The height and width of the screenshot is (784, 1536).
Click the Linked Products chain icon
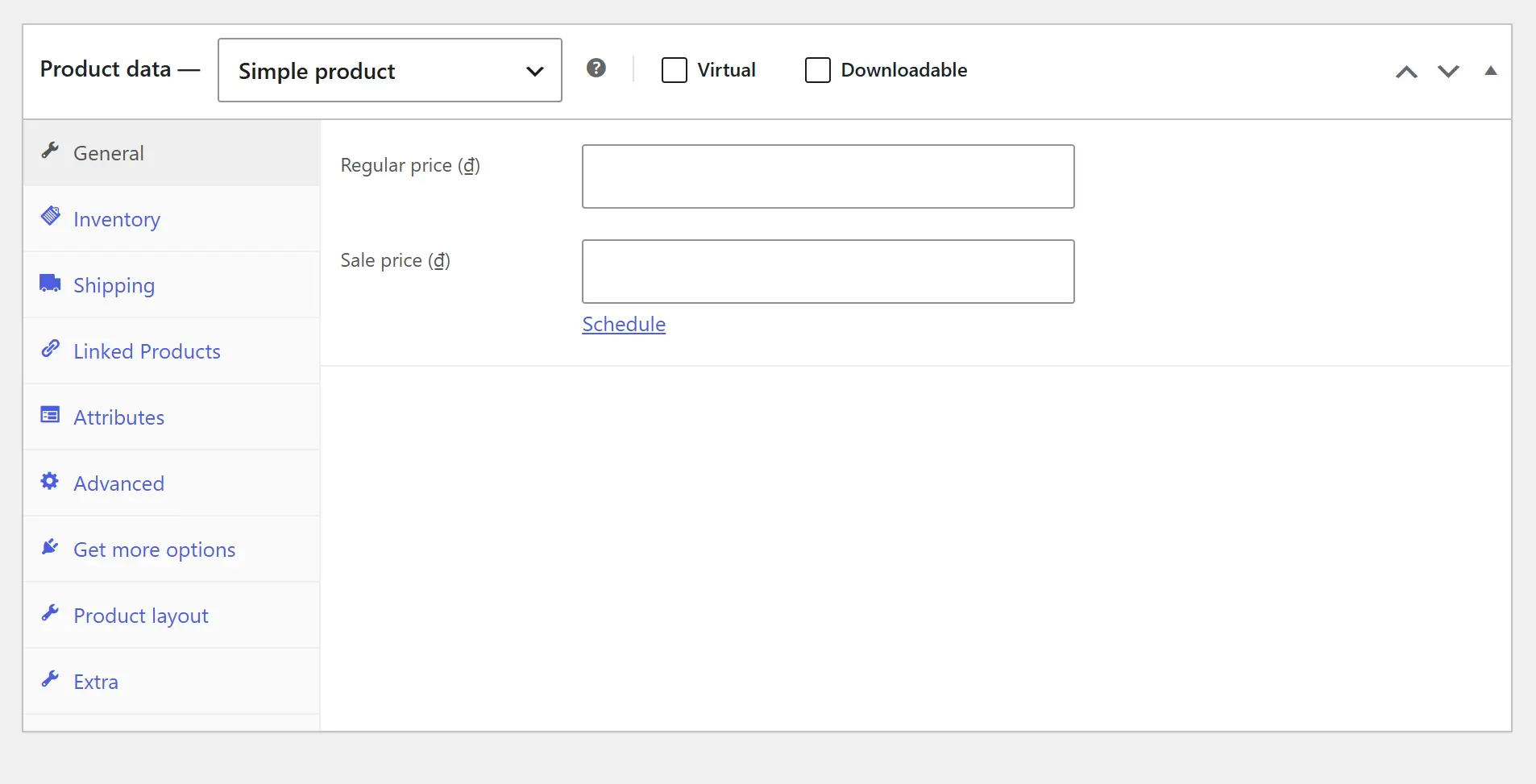(x=50, y=349)
